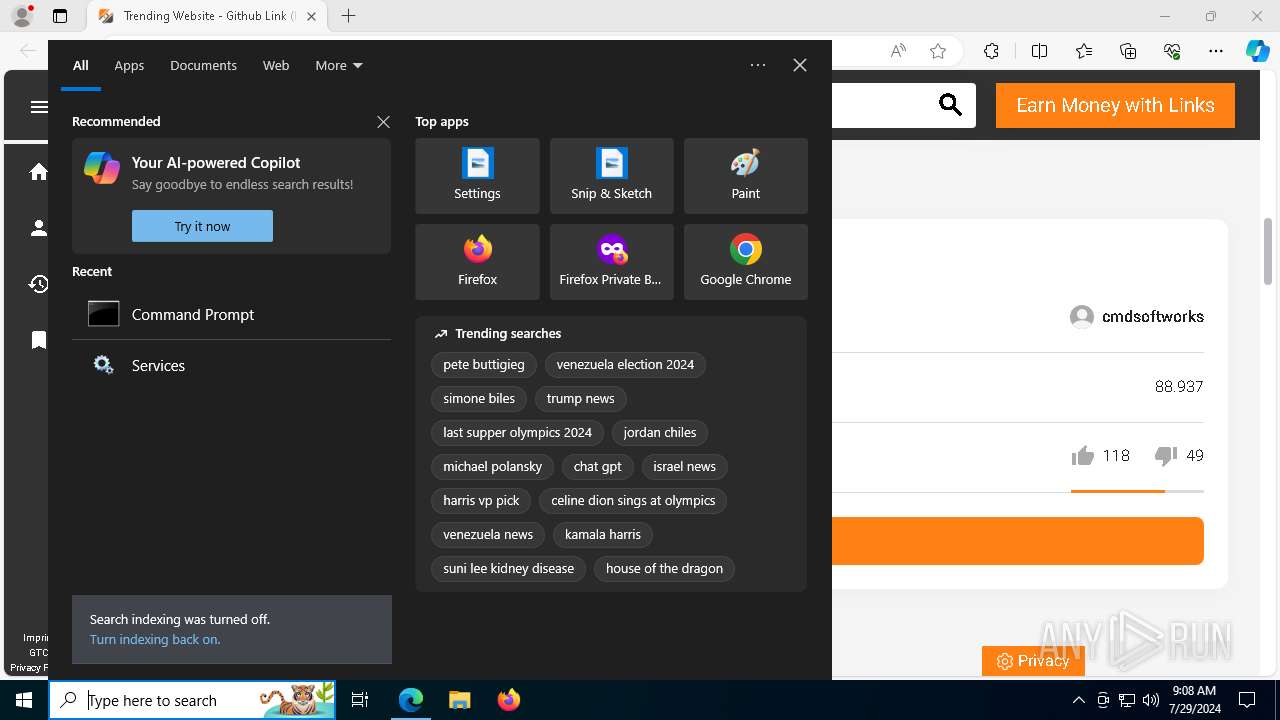Open the website hamburger menu
The image size is (1280, 720).
[39, 107]
